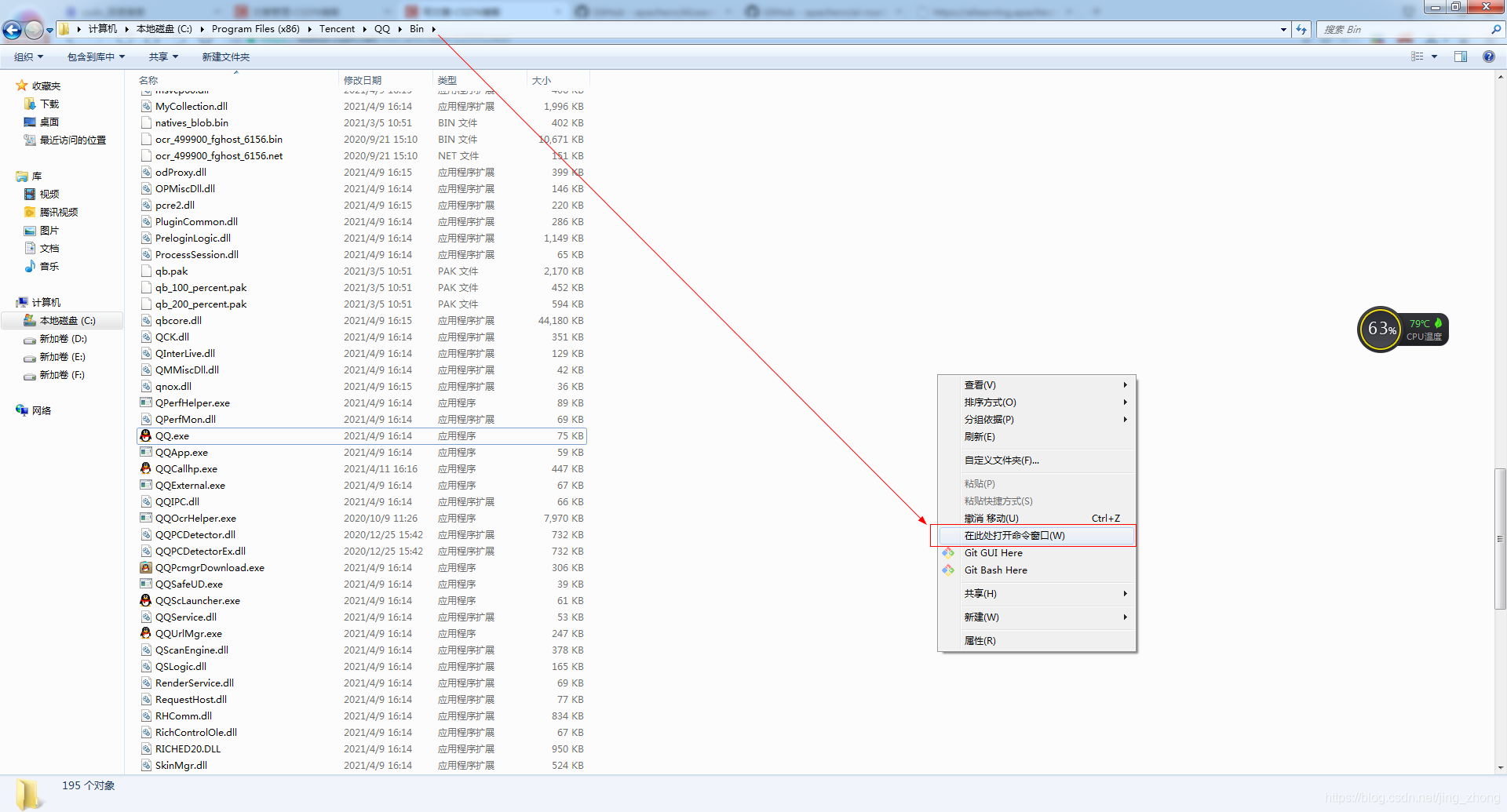The image size is (1507, 812).
Task: Select 撤消 移动(U) menu entry
Action: pos(1037,518)
